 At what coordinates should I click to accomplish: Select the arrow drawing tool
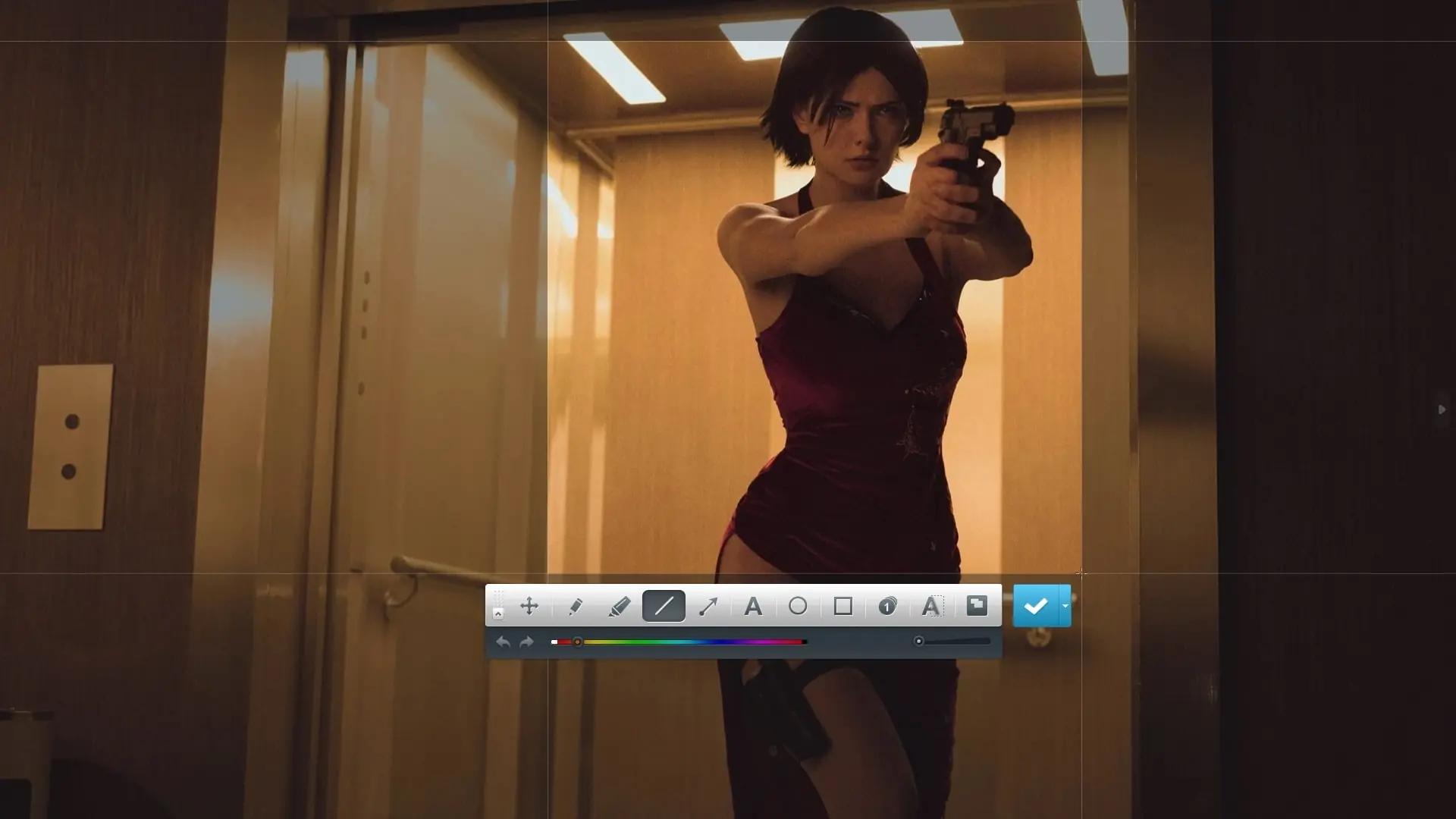click(708, 606)
